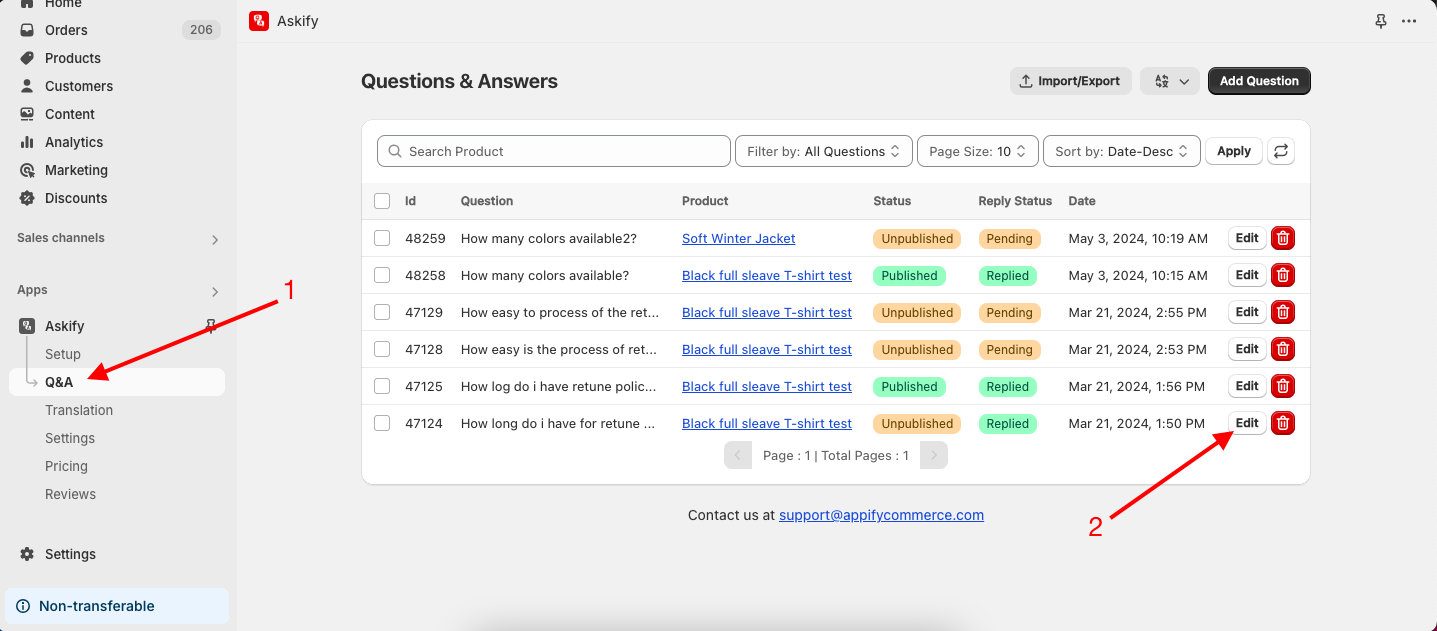Image resolution: width=1437 pixels, height=631 pixels.
Task: Delete question 47129 with trash icon
Action: [x=1283, y=312]
